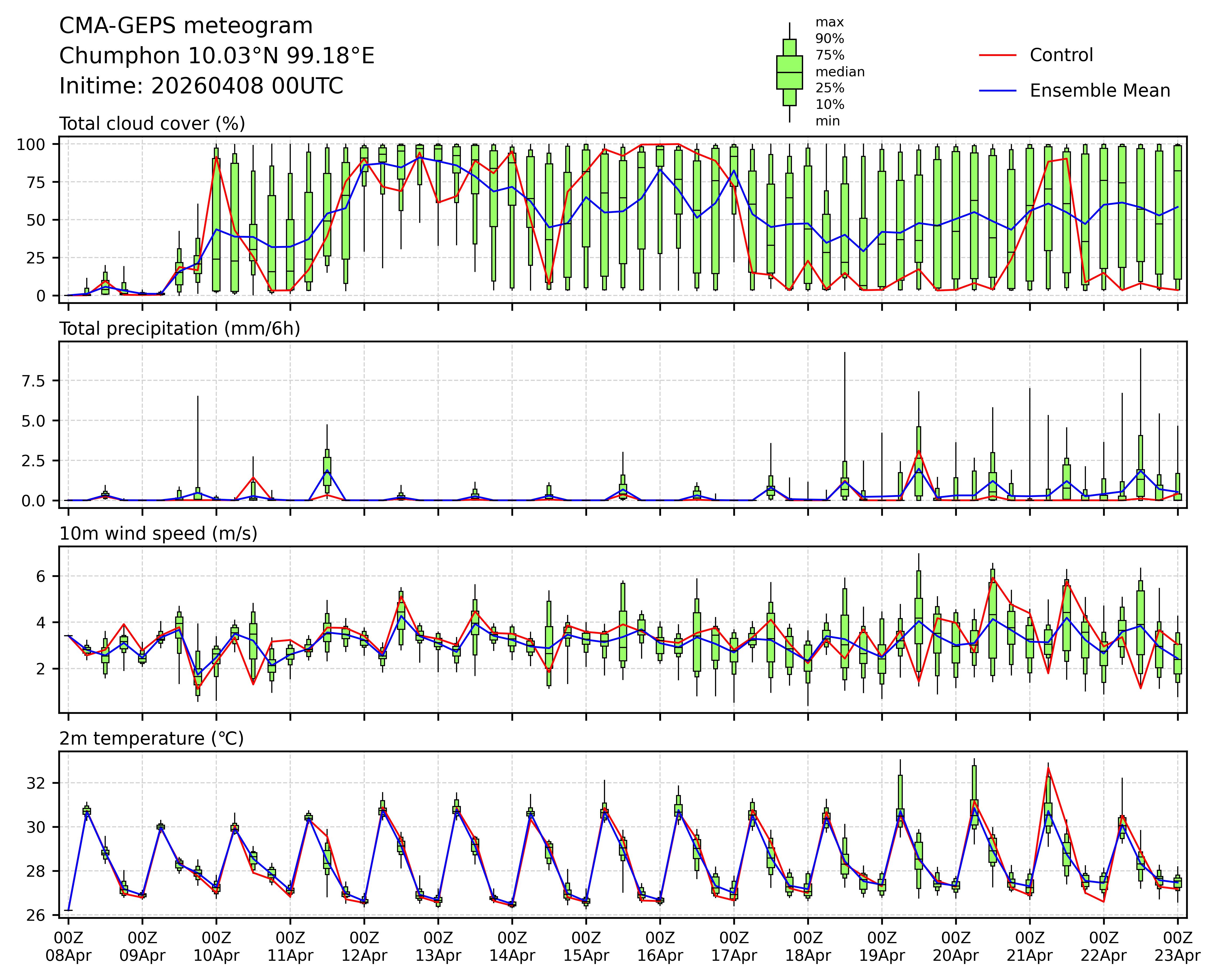Click the 00Z 12Apr x-axis label
Image resolution: width=1217 pixels, height=980 pixels.
(x=364, y=947)
